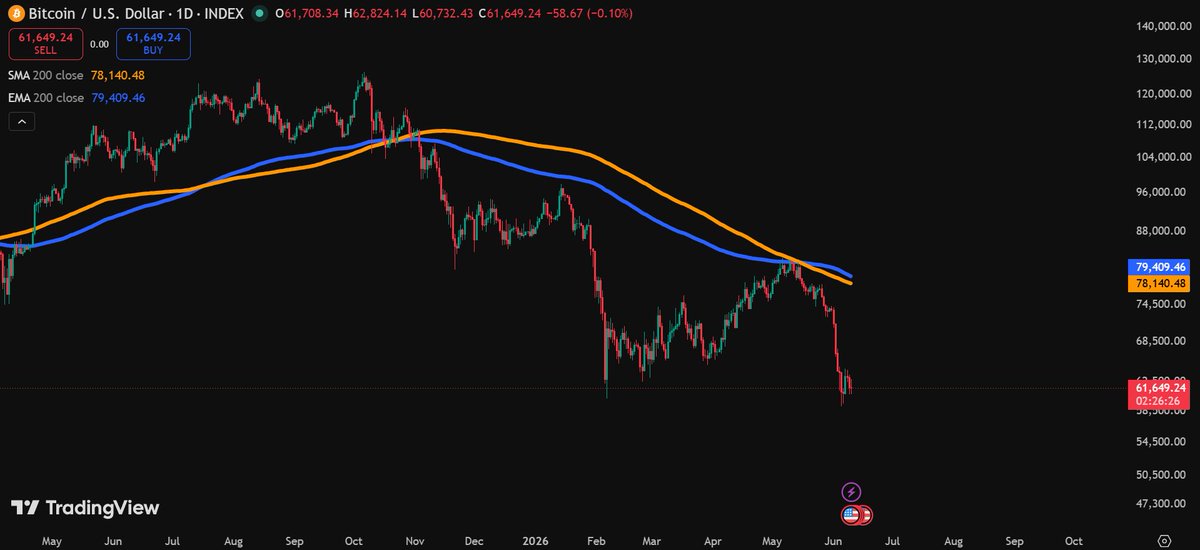This screenshot has height=550, width=1200.
Task: Click the 112,000.00 price scale label
Action: click(1164, 125)
